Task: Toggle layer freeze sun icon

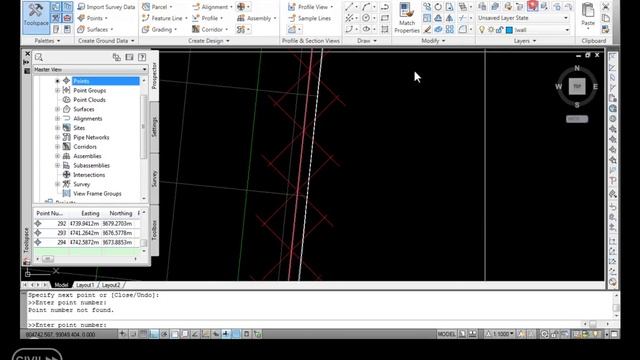Action: (x=491, y=30)
